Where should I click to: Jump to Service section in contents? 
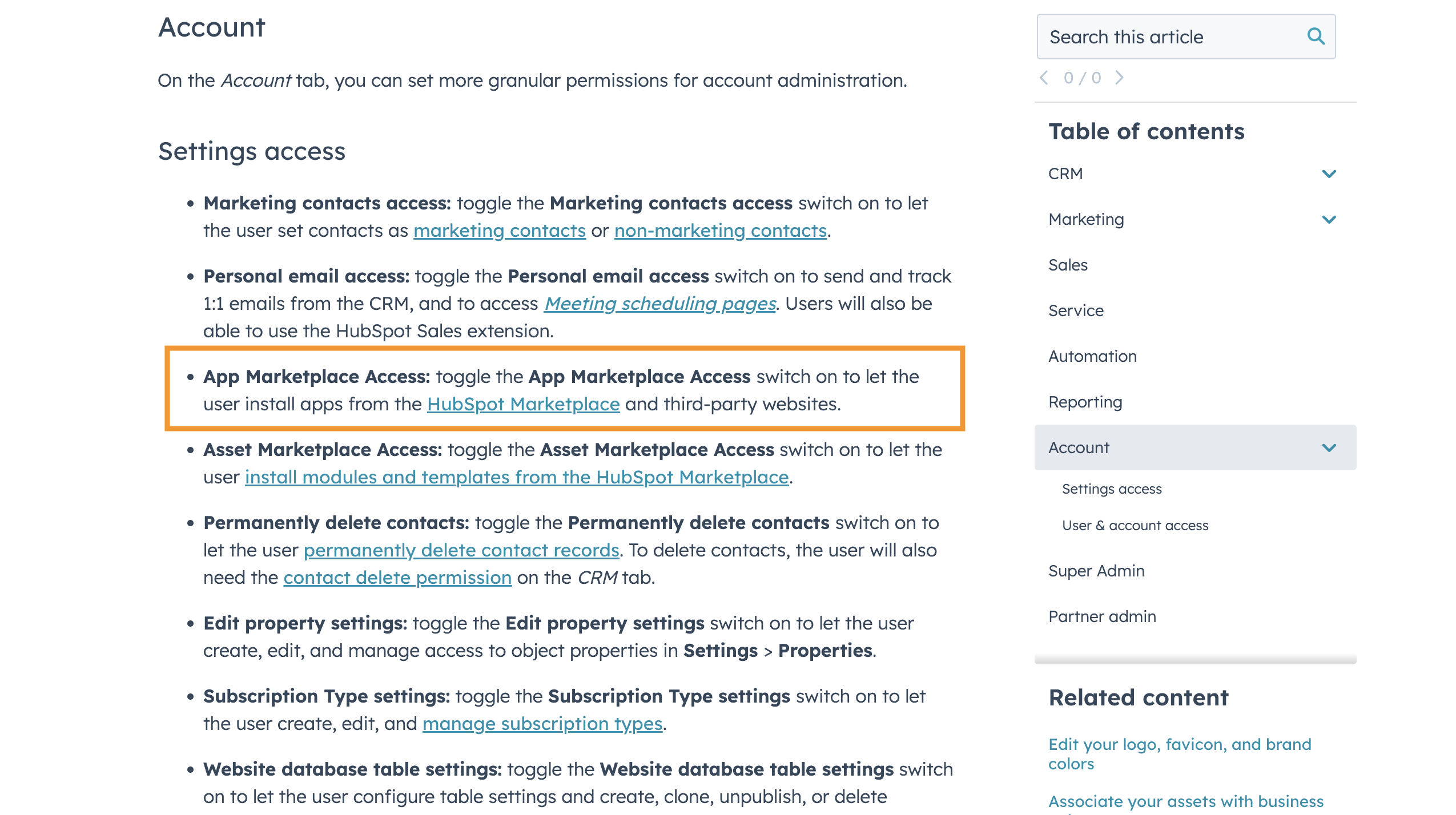pos(1076,310)
